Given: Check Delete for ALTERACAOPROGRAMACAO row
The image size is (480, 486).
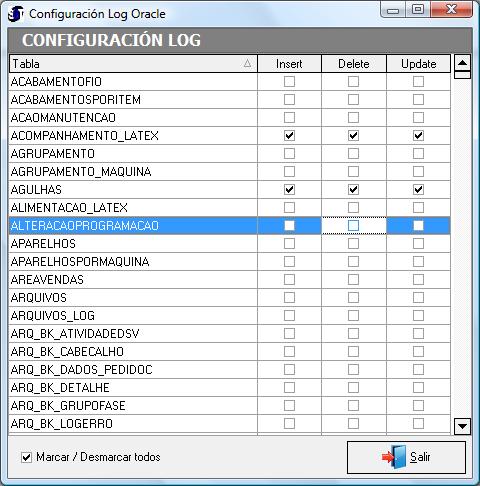Looking at the screenshot, I should [353, 226].
